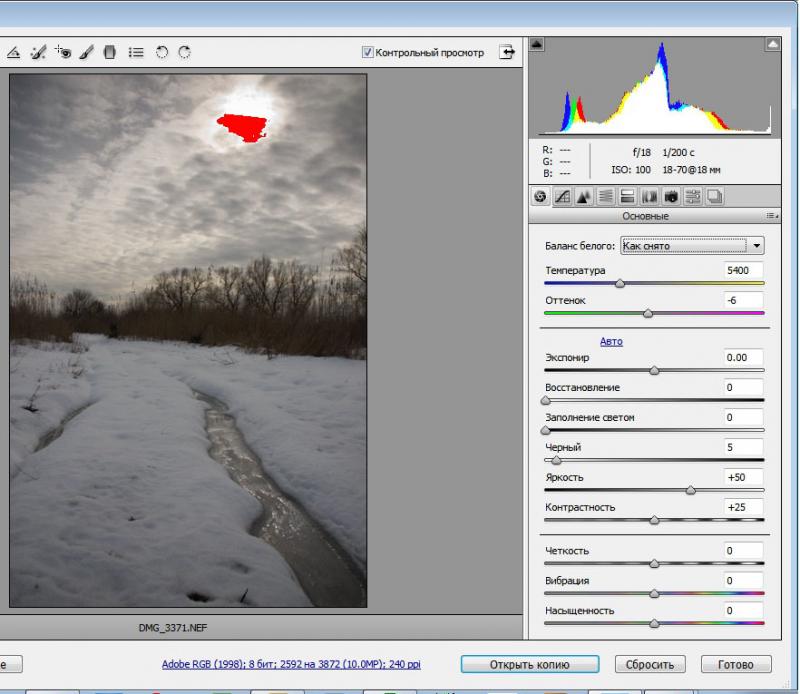
Task: Open the Основные panel options menu
Action: tap(772, 216)
